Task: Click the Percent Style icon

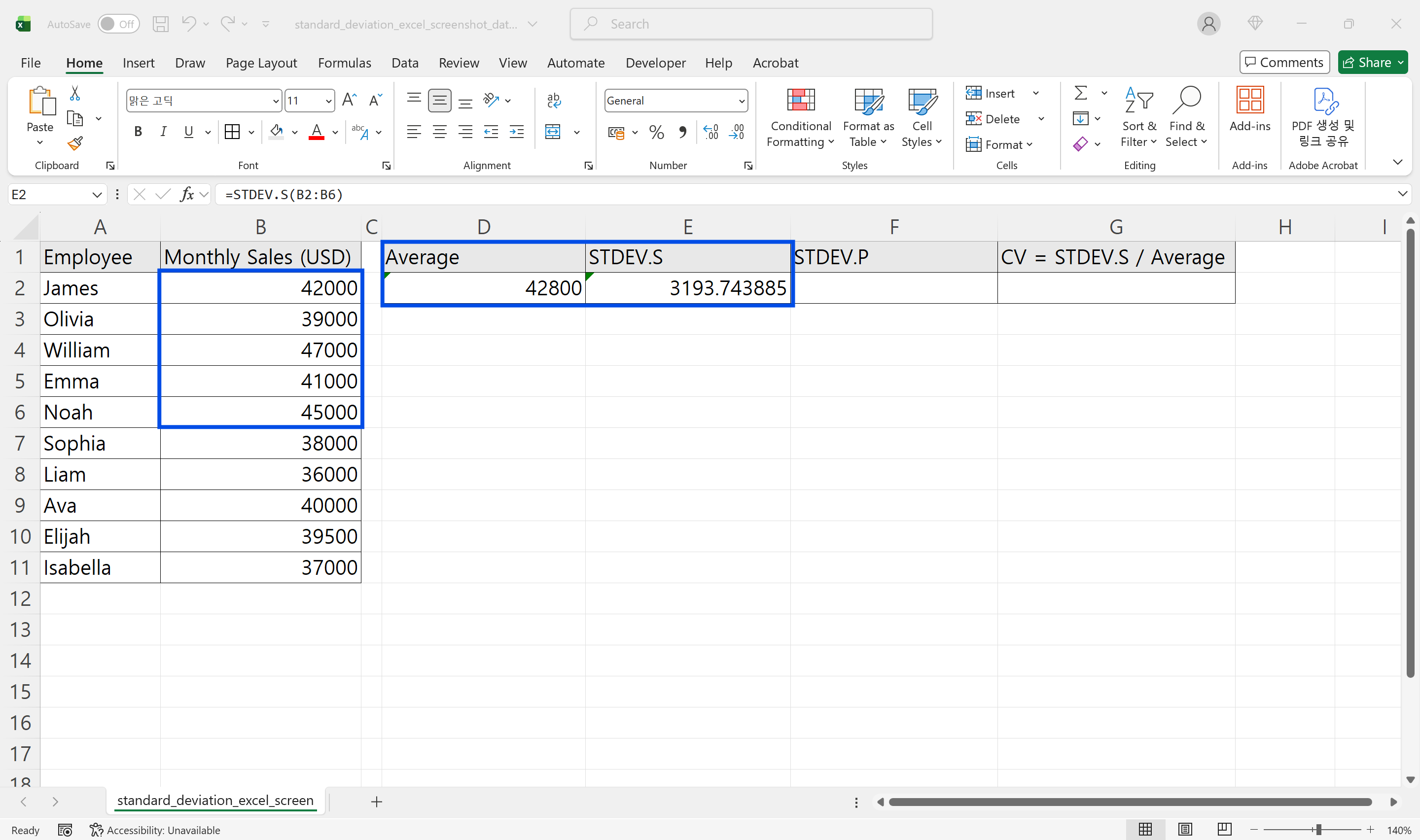Action: pyautogui.click(x=657, y=133)
